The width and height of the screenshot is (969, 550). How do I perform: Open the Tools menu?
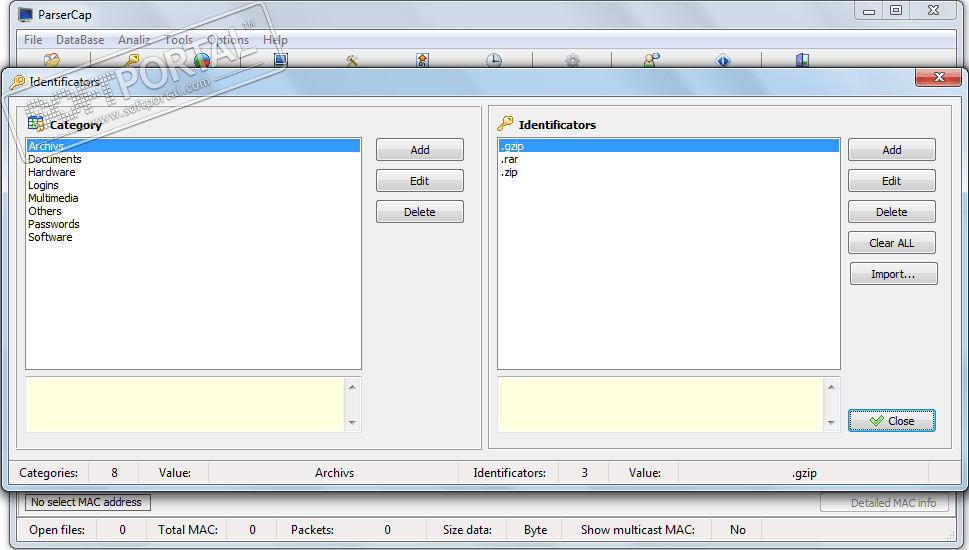point(179,40)
